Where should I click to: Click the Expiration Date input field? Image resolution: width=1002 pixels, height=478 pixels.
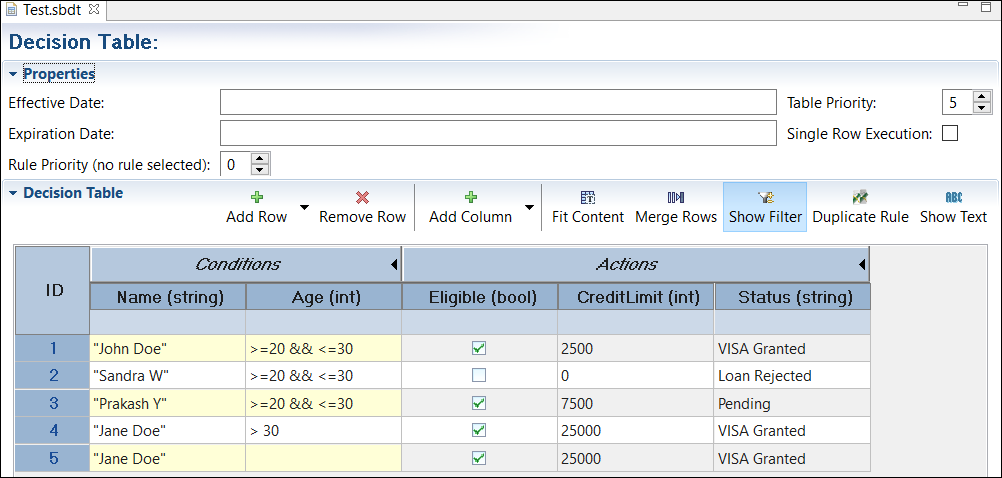[498, 133]
